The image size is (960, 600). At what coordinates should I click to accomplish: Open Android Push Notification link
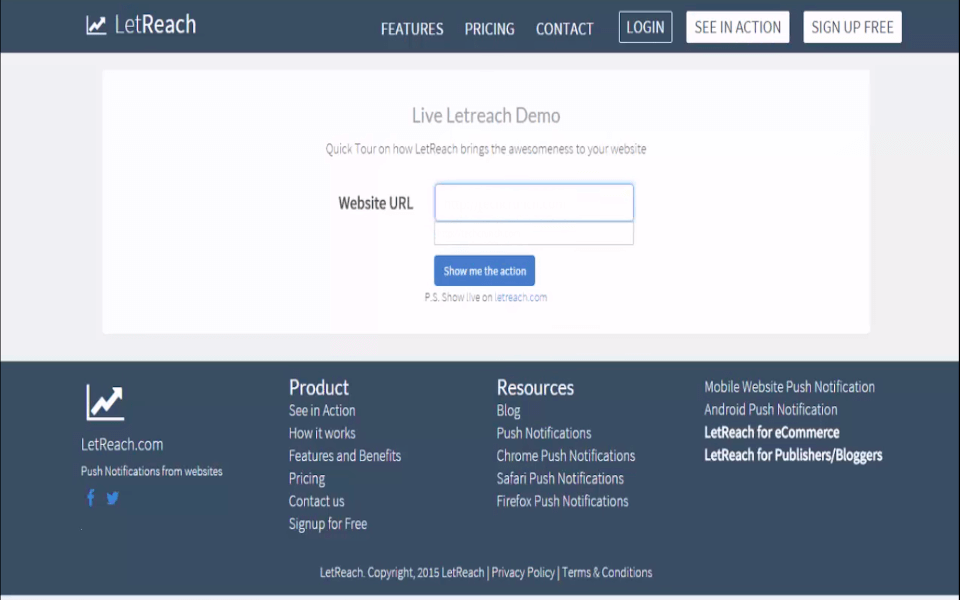coord(771,410)
